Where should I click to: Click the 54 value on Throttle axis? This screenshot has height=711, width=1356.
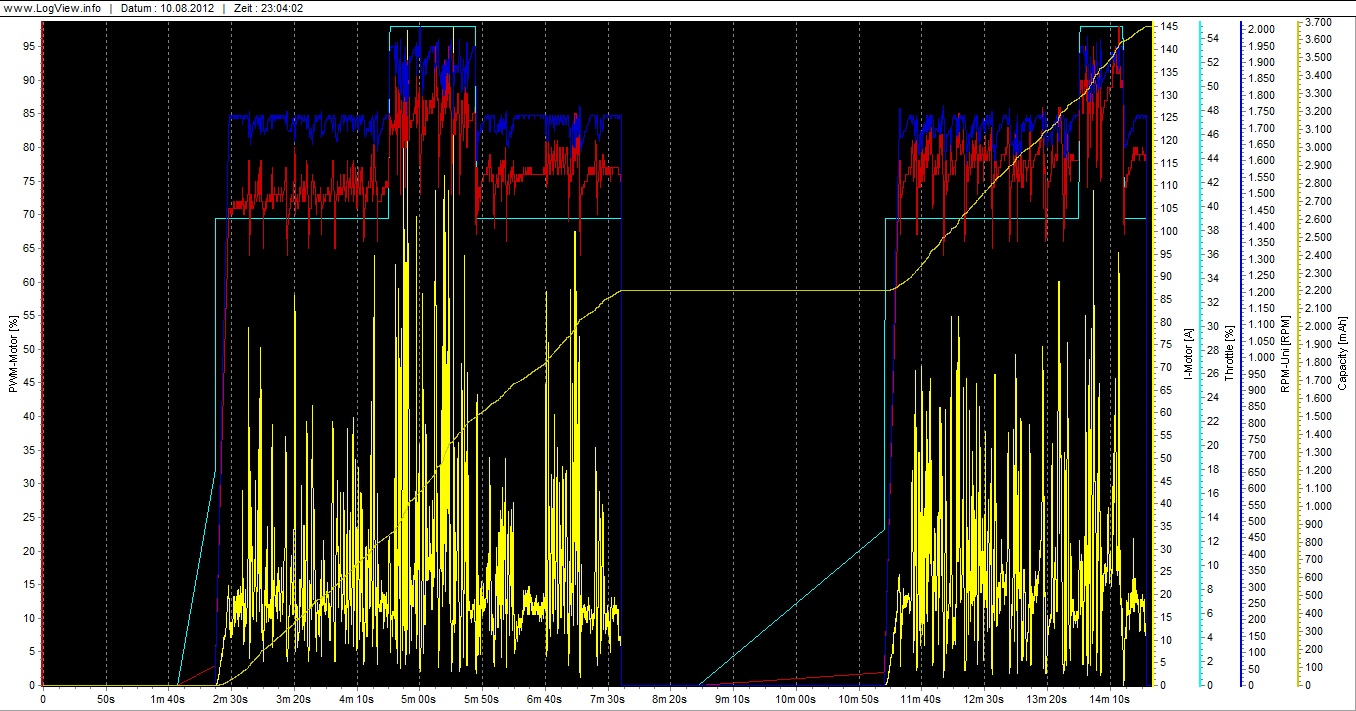1210,38
